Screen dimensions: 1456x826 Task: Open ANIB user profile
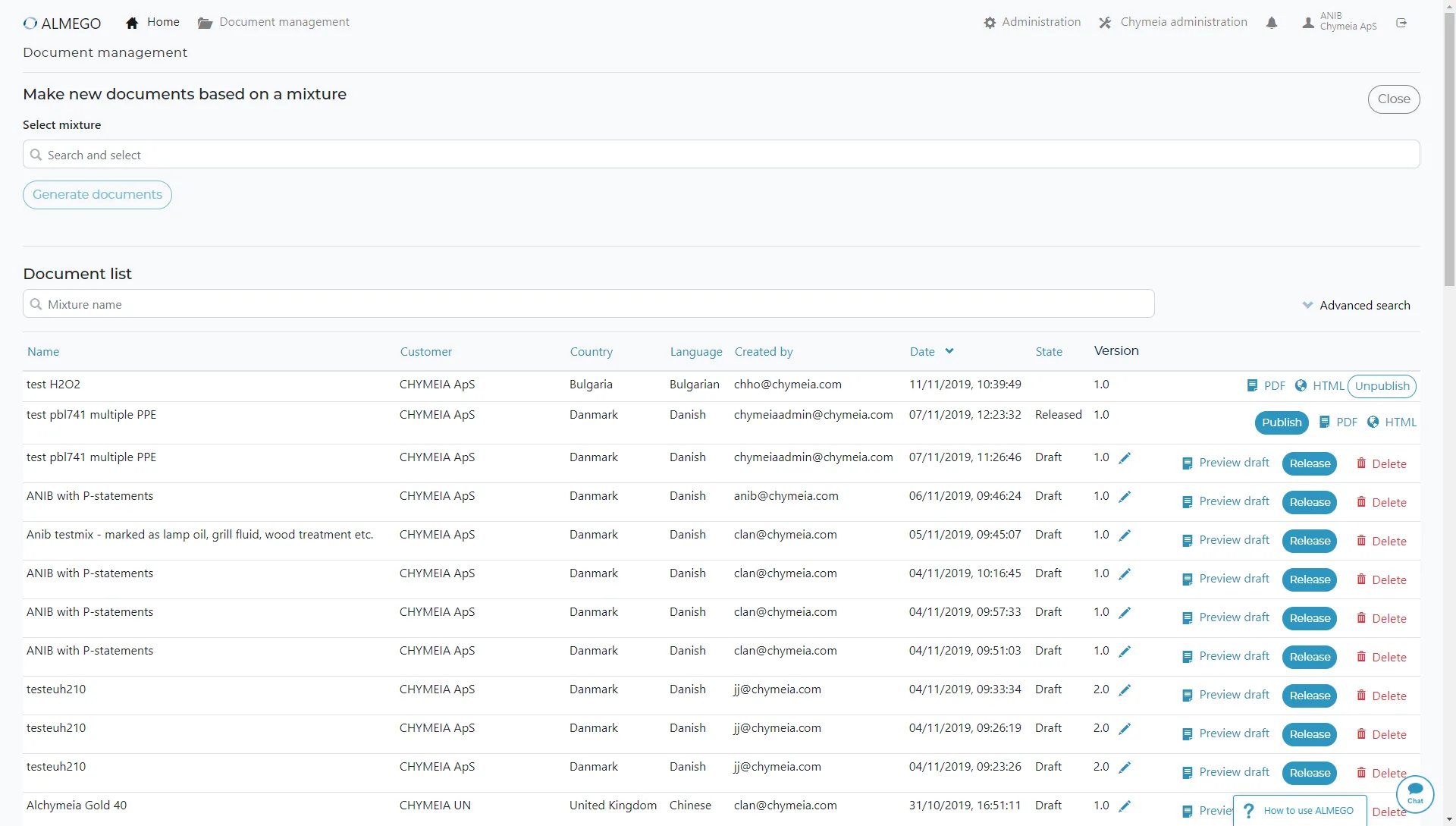(1339, 21)
